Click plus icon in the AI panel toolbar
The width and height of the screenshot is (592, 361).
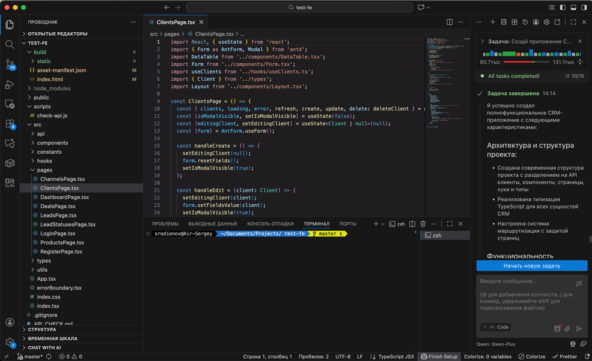[492, 22]
